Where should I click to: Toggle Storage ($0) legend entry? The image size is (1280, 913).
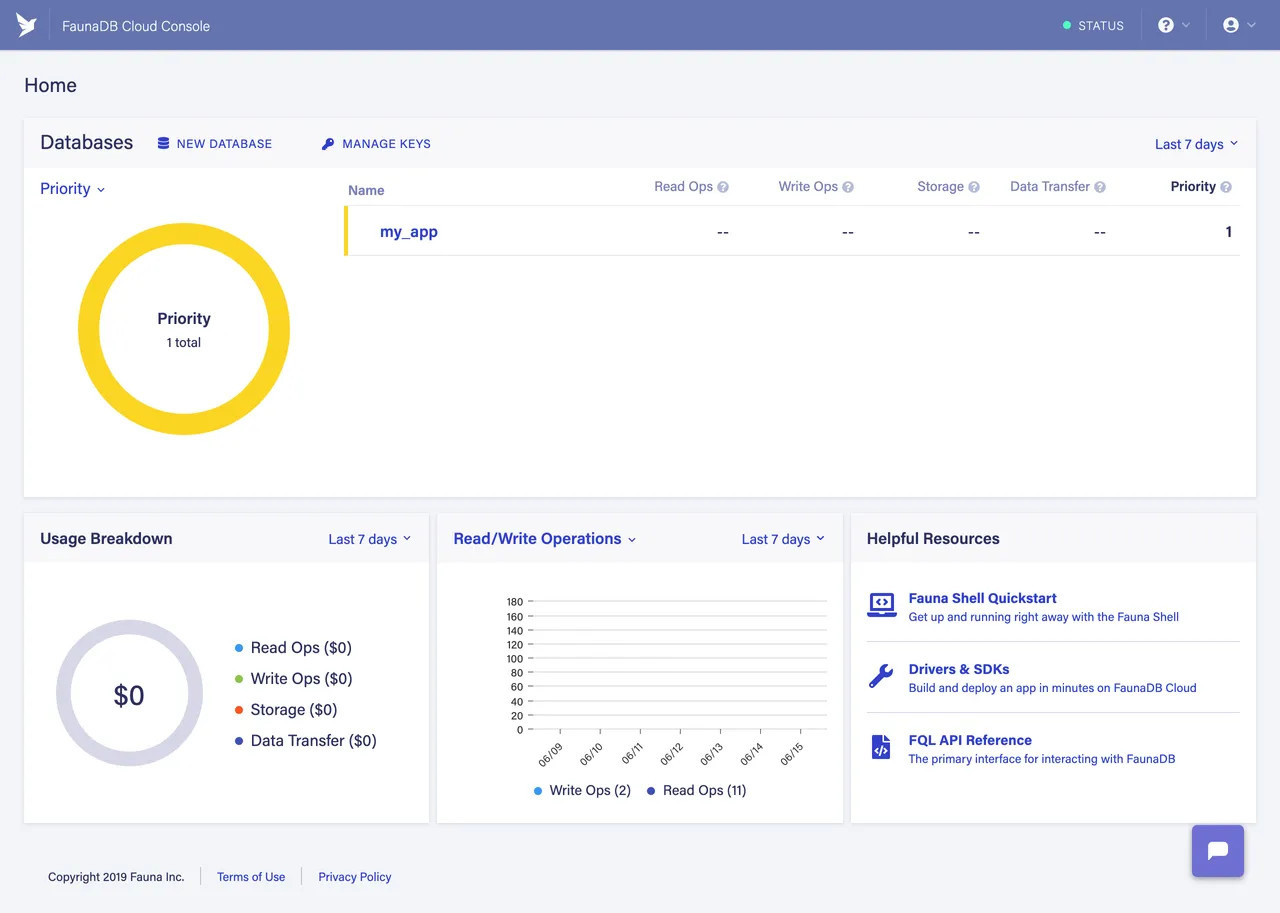point(286,710)
